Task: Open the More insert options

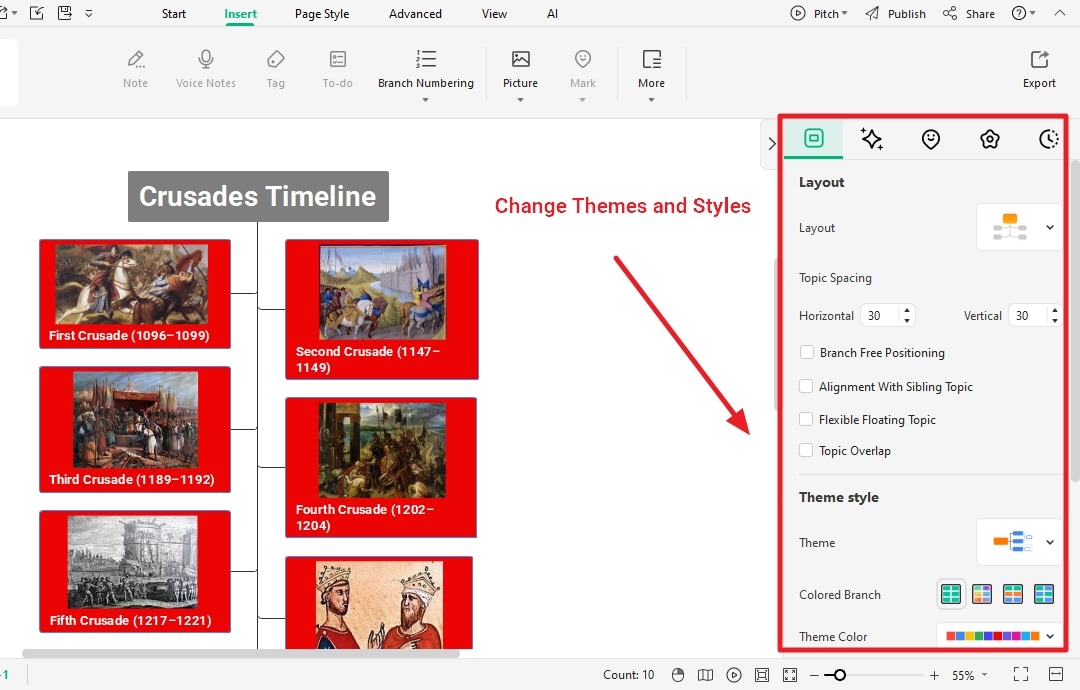Action: coord(651,75)
